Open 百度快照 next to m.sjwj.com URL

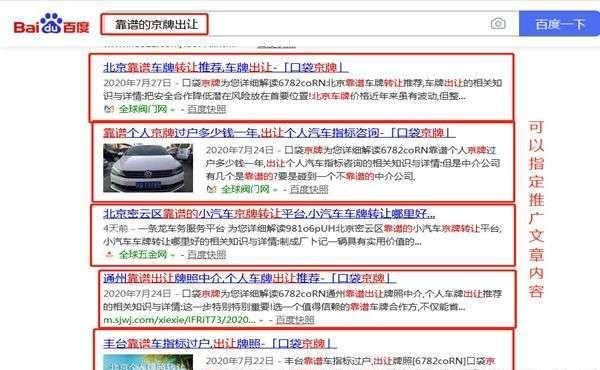pyautogui.click(x=295, y=319)
